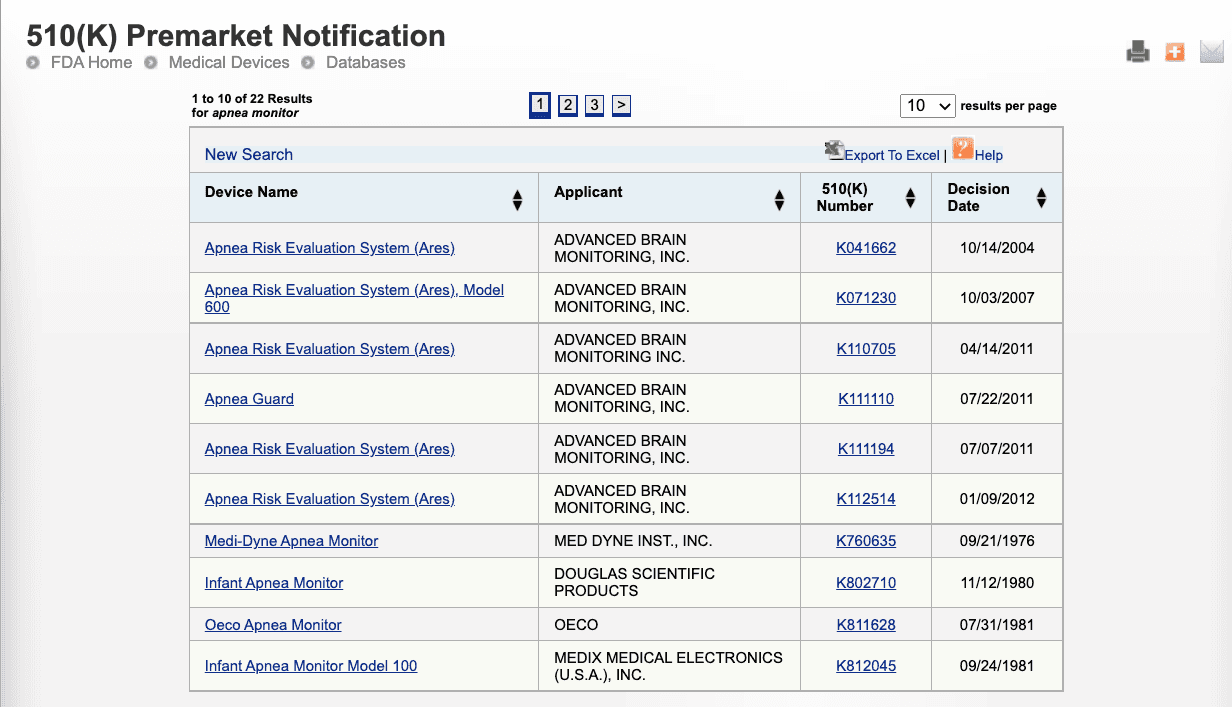1232x707 pixels.
Task: Open the Databases breadcrumb link
Action: coord(366,62)
